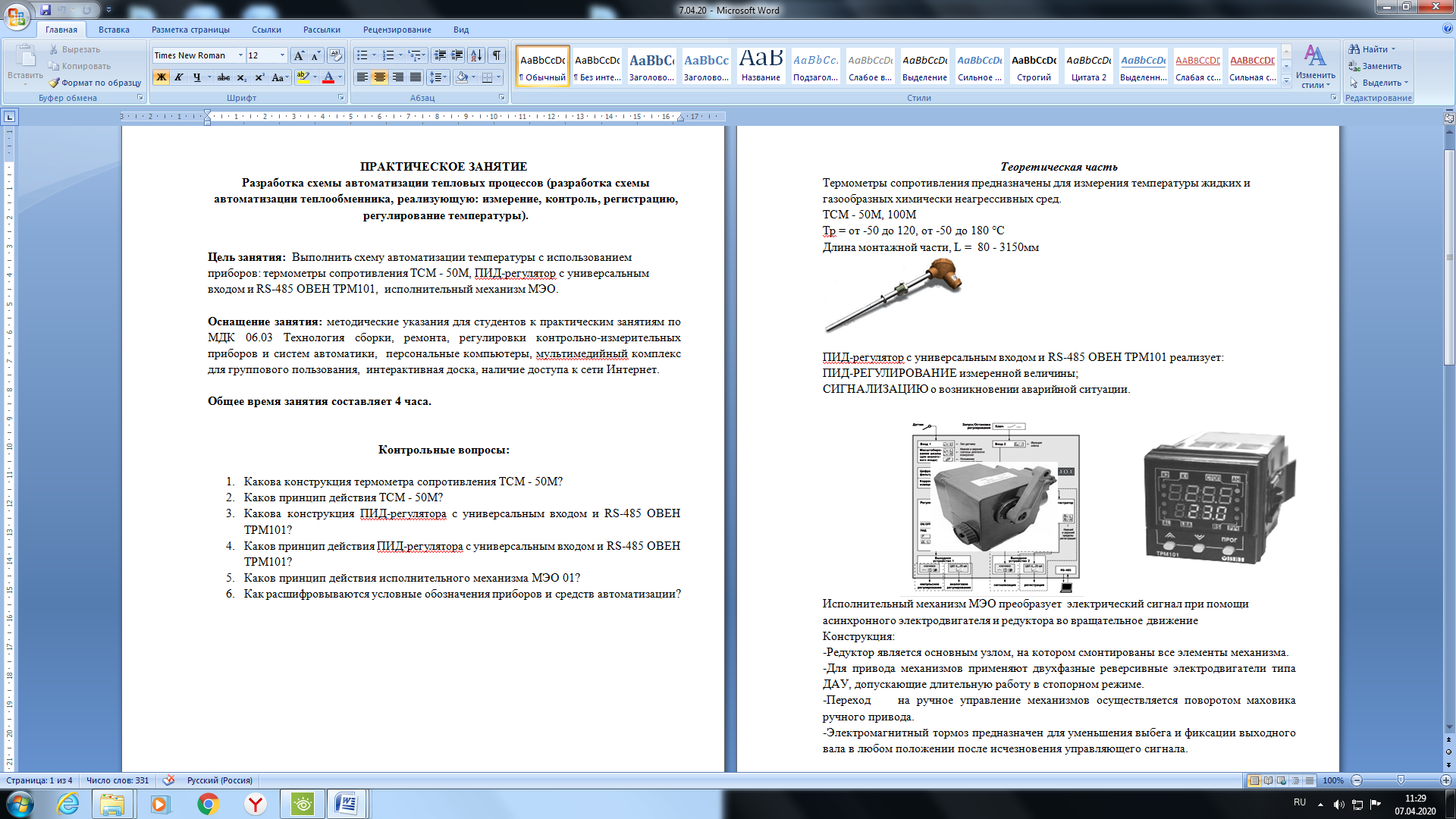Click the Office button logo
Viewport: 1456px width, 819px height.
[x=17, y=16]
